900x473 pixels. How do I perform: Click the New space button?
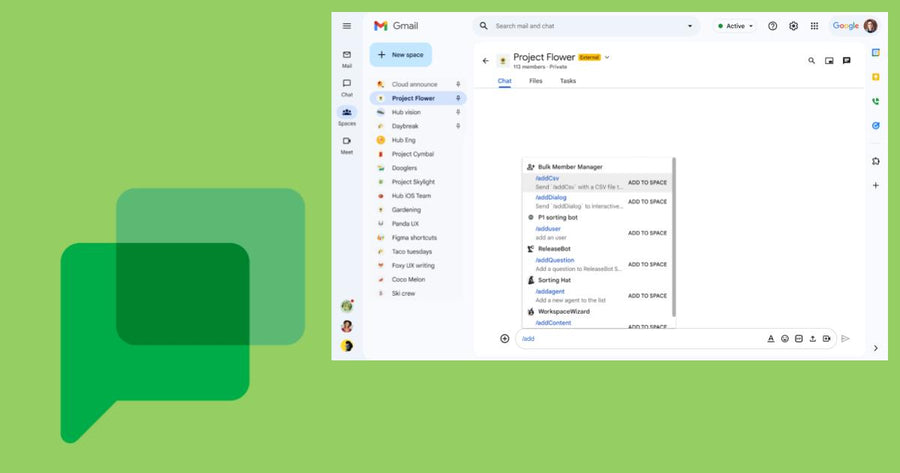(x=401, y=55)
